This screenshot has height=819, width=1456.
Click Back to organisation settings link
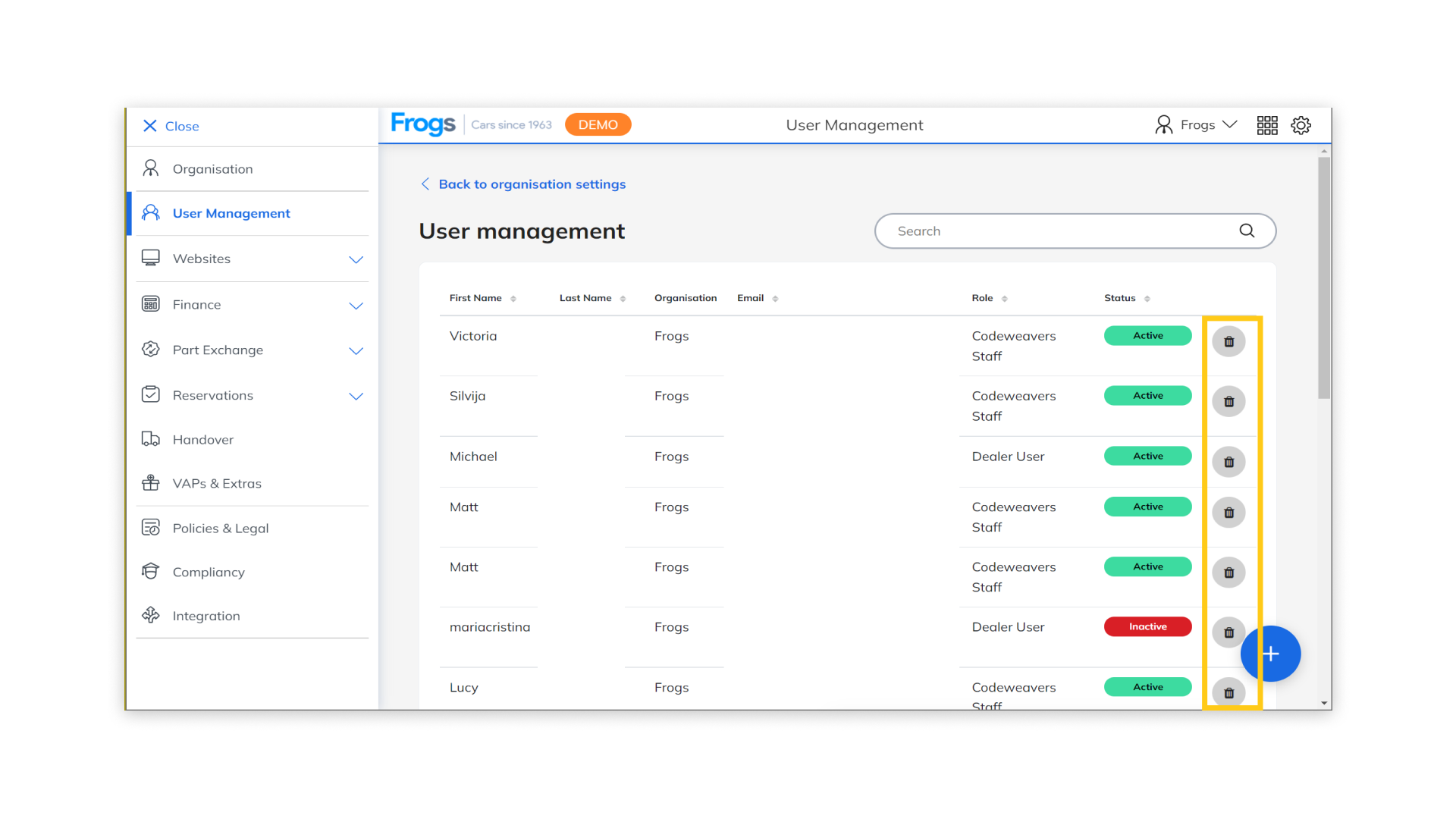(531, 184)
